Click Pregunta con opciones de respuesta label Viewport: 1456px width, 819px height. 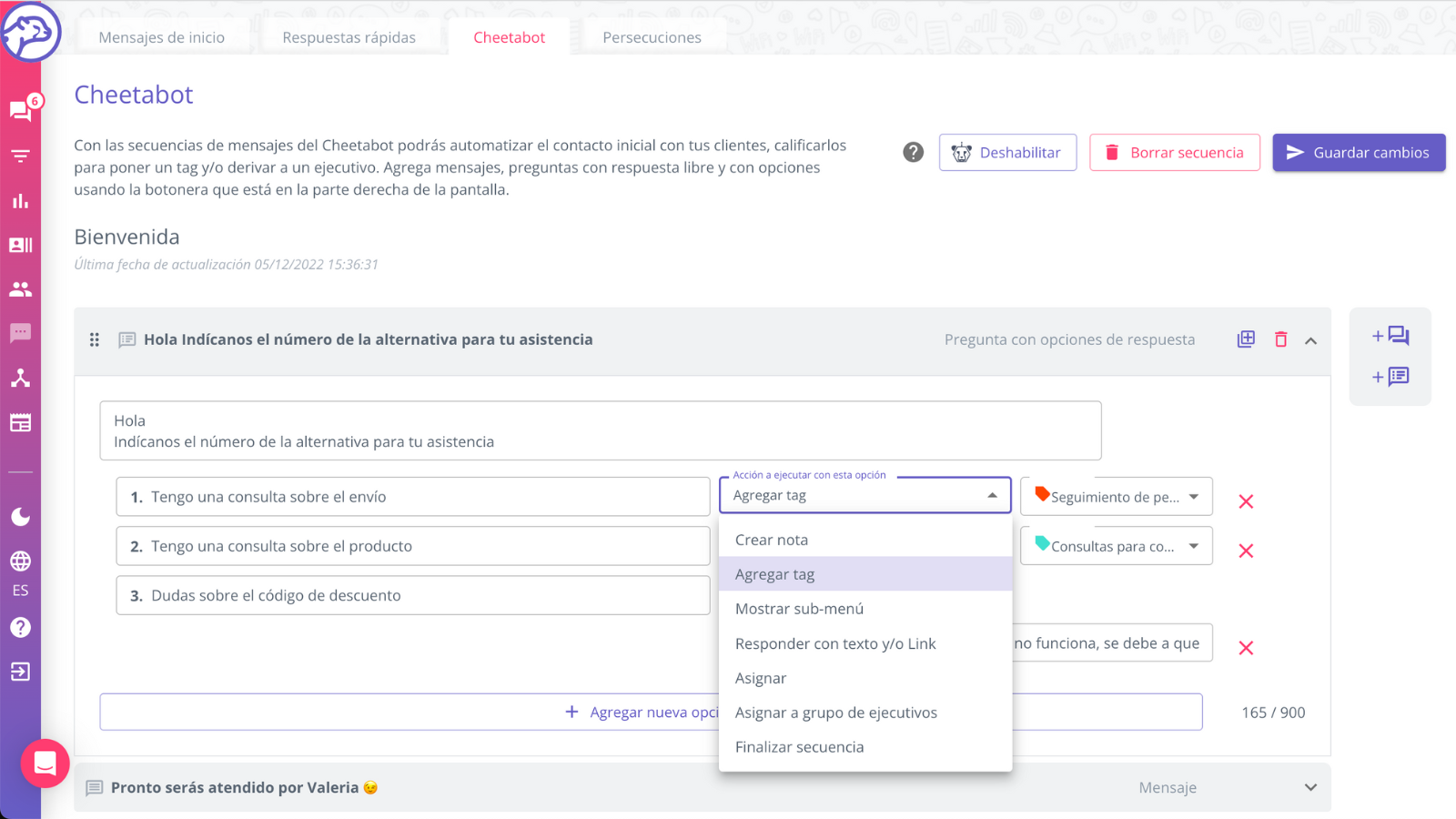(x=1069, y=339)
